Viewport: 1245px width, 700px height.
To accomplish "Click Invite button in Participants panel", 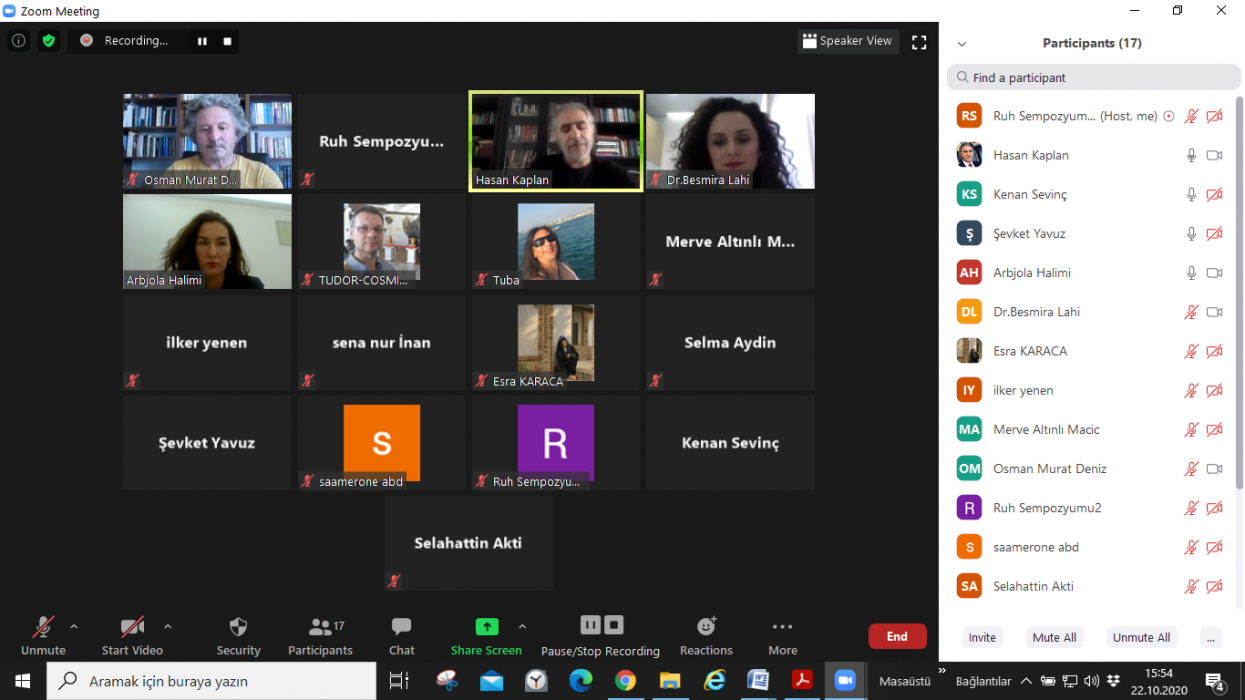I will [982, 637].
